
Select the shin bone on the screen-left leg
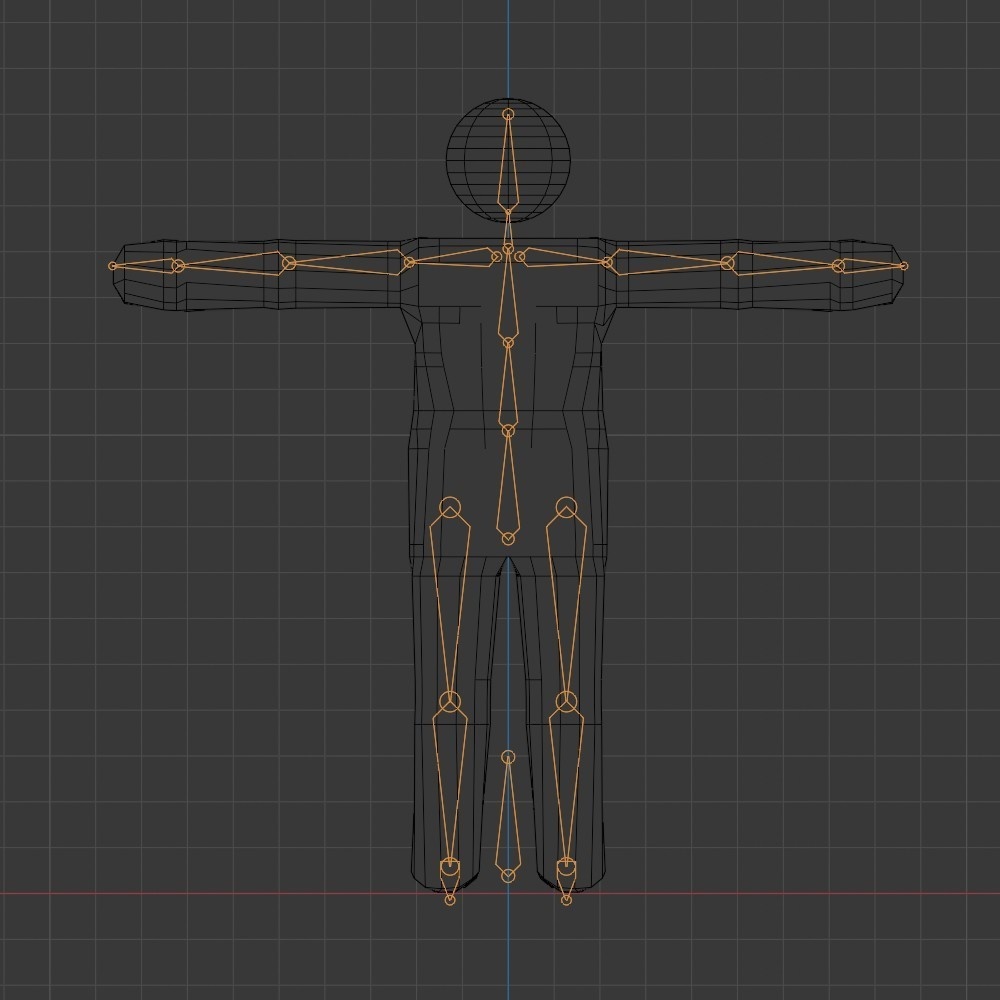[450, 784]
